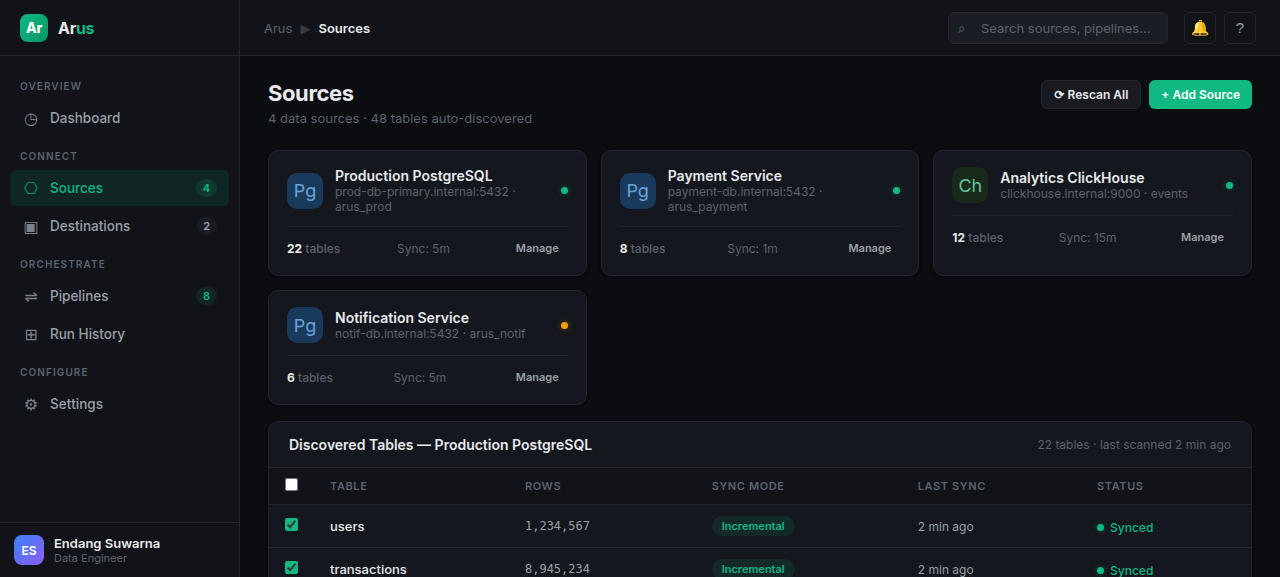
Task: Click the Sources breadcrumb text
Action: (344, 29)
